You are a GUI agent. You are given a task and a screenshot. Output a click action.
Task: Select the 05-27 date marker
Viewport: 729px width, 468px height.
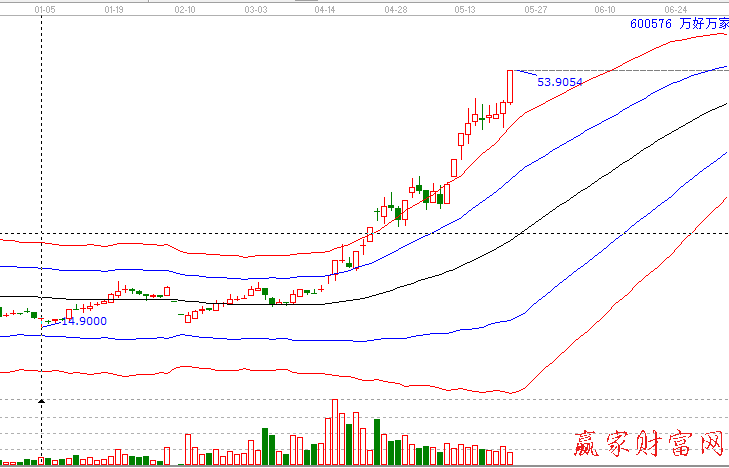click(x=535, y=8)
